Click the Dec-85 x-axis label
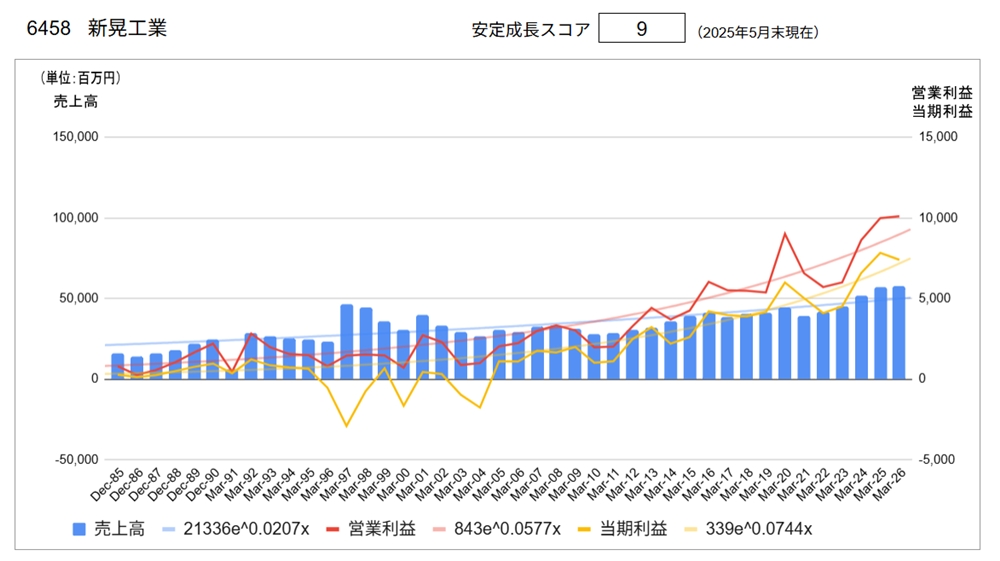 click(x=107, y=485)
